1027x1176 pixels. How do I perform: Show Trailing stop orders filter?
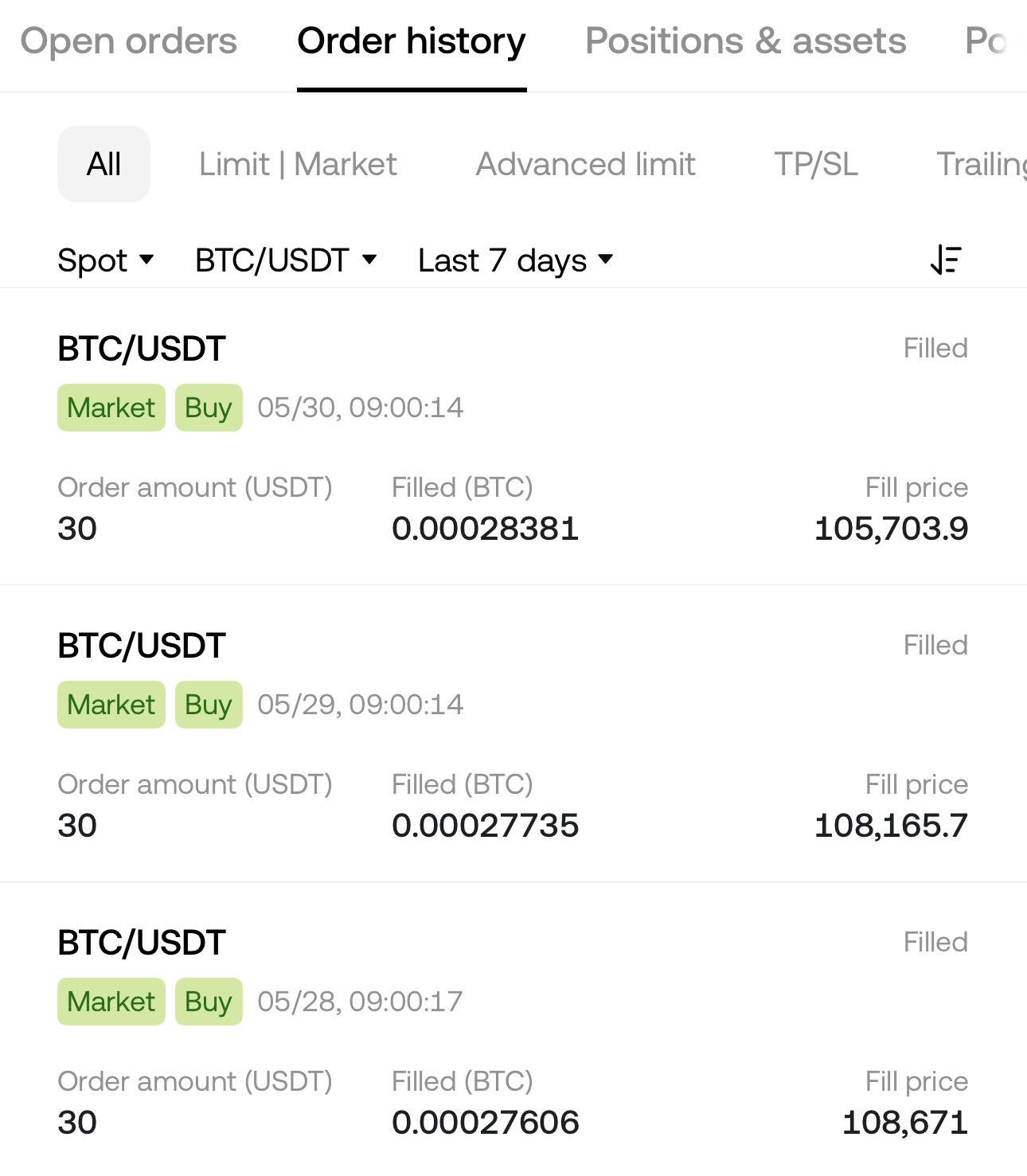tap(981, 164)
